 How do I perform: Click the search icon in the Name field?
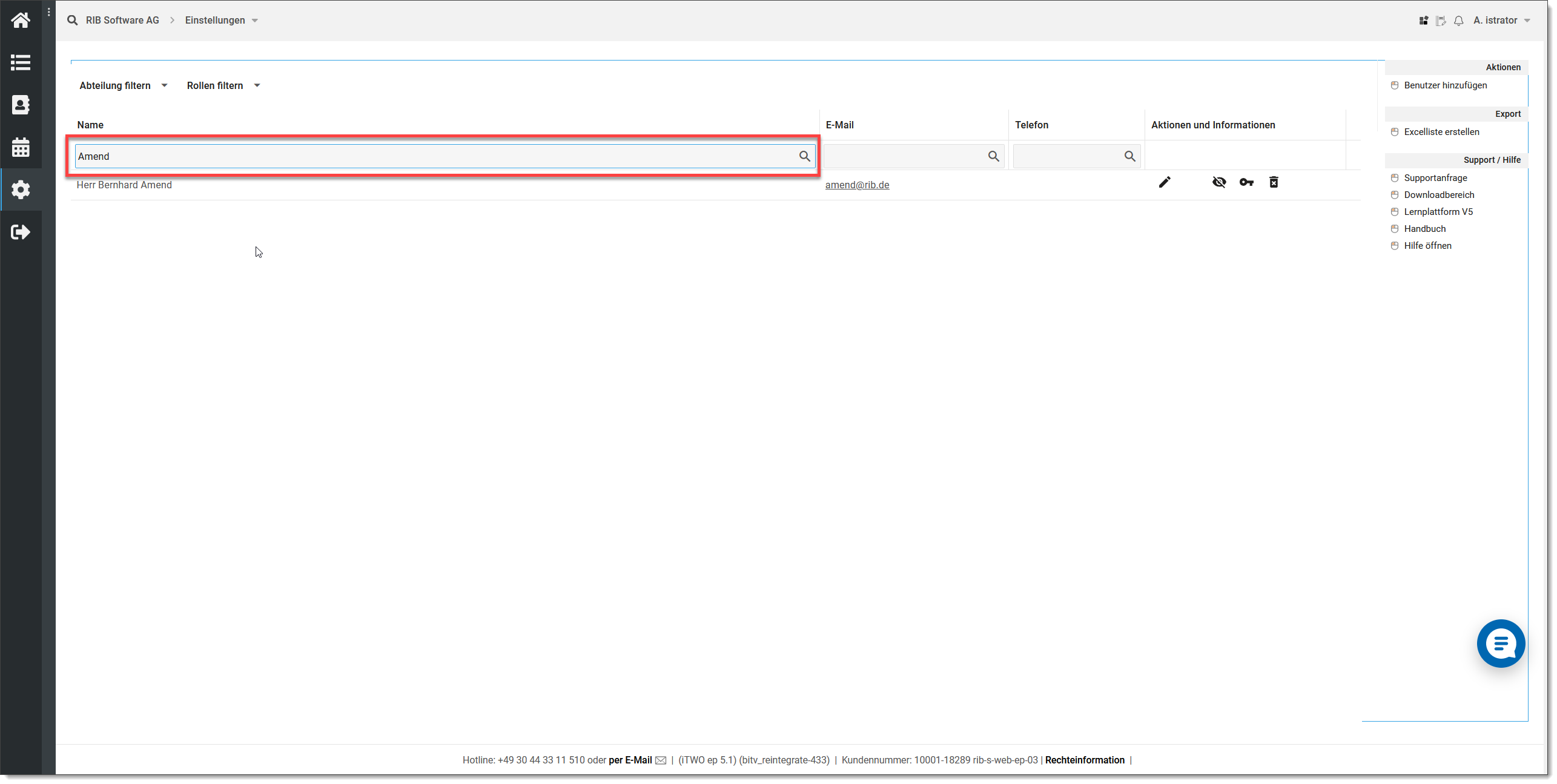[805, 156]
